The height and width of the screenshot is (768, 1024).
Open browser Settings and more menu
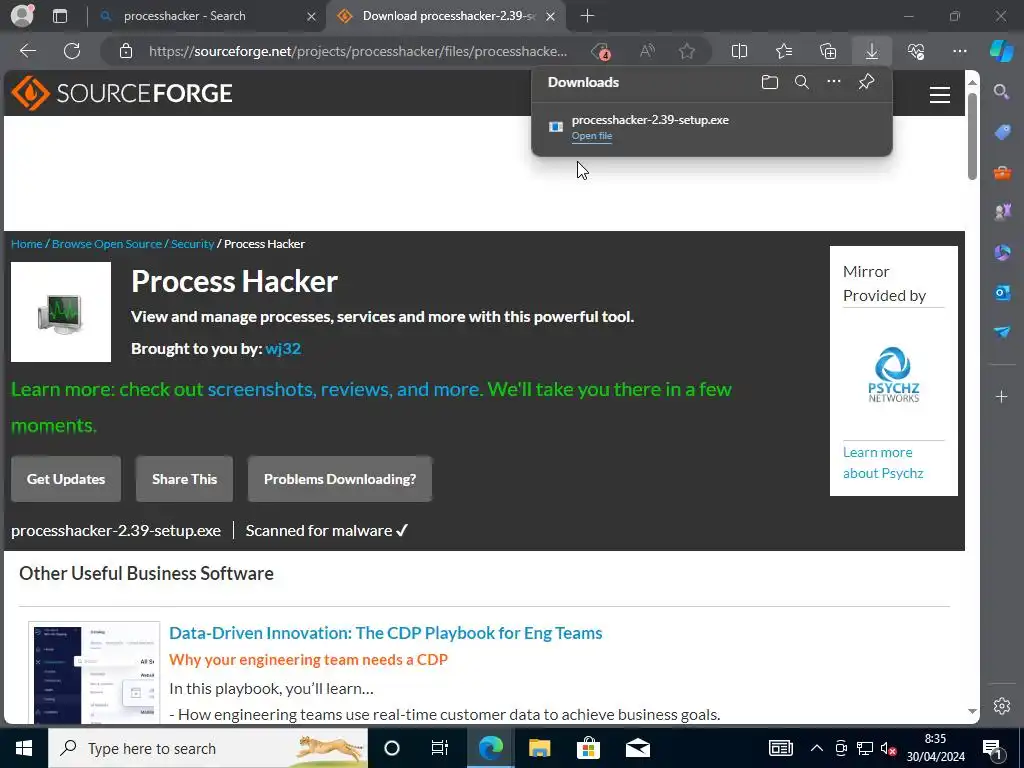point(959,51)
